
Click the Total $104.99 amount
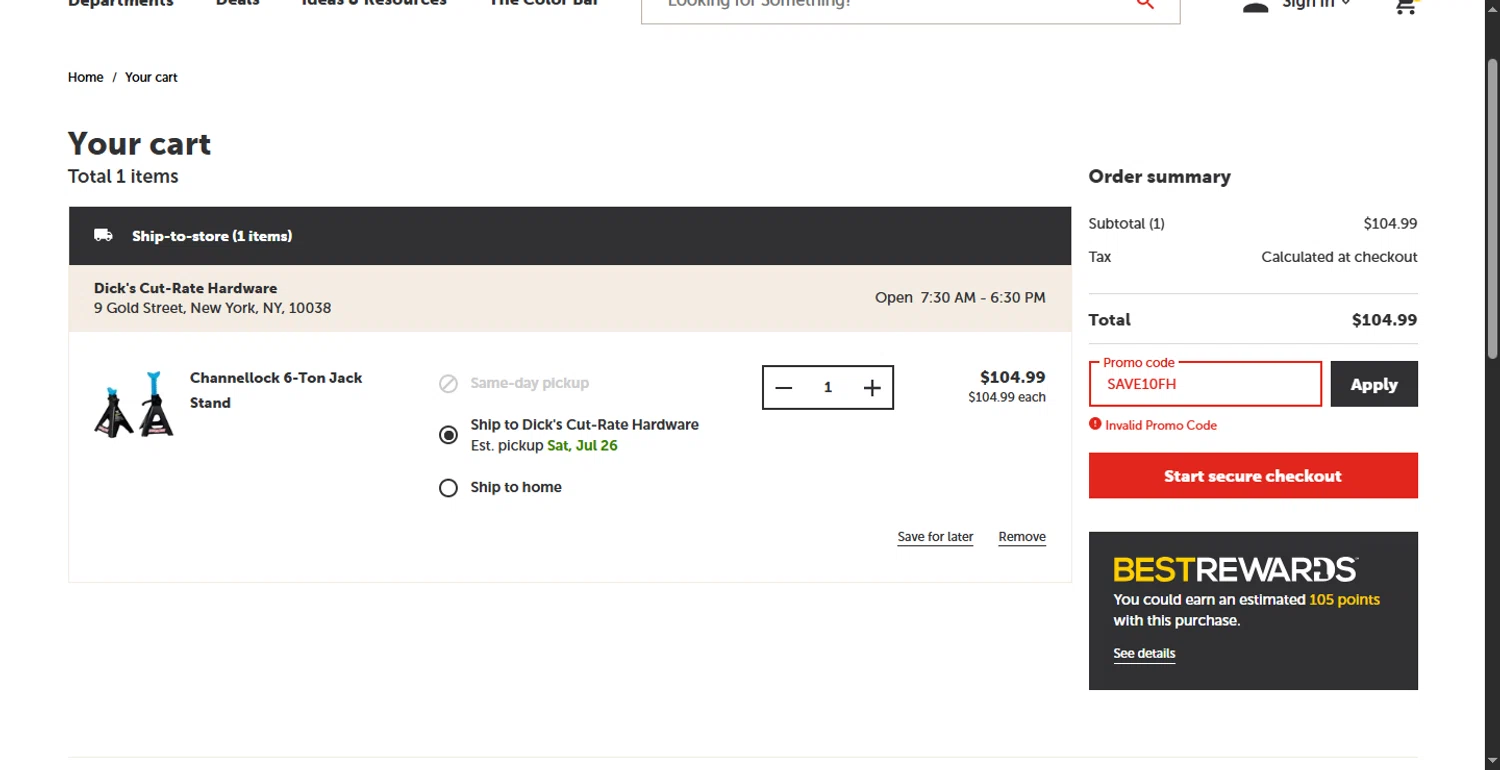tap(1384, 320)
